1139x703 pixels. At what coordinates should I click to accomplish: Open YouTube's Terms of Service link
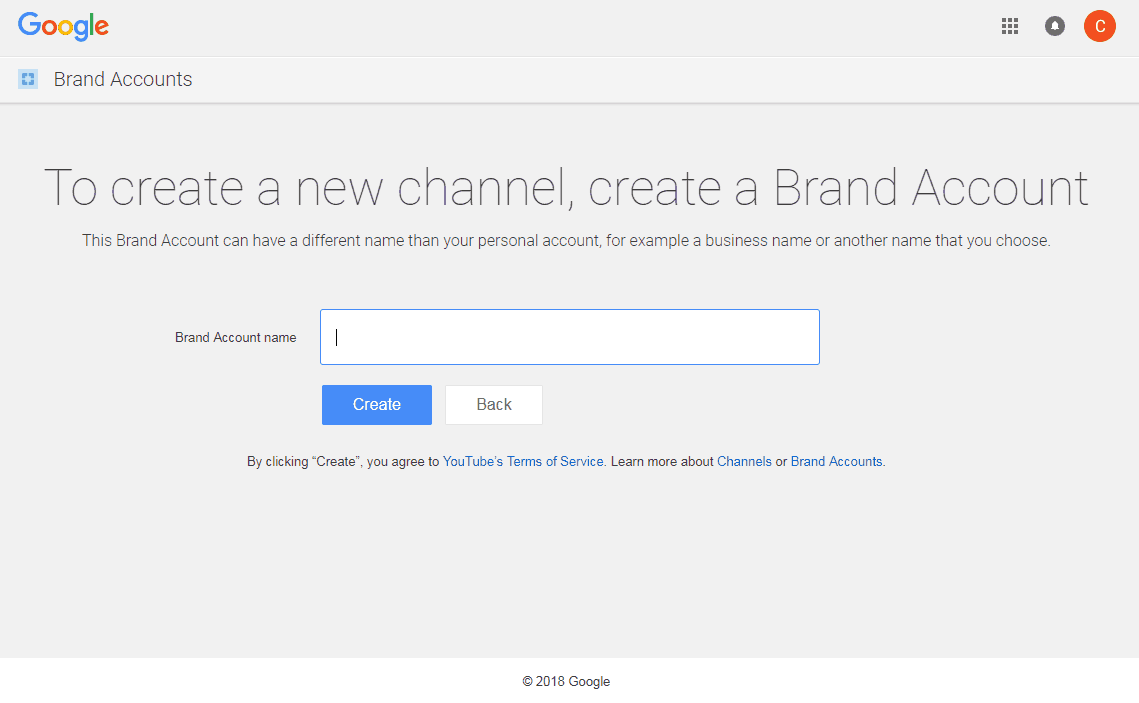click(523, 461)
